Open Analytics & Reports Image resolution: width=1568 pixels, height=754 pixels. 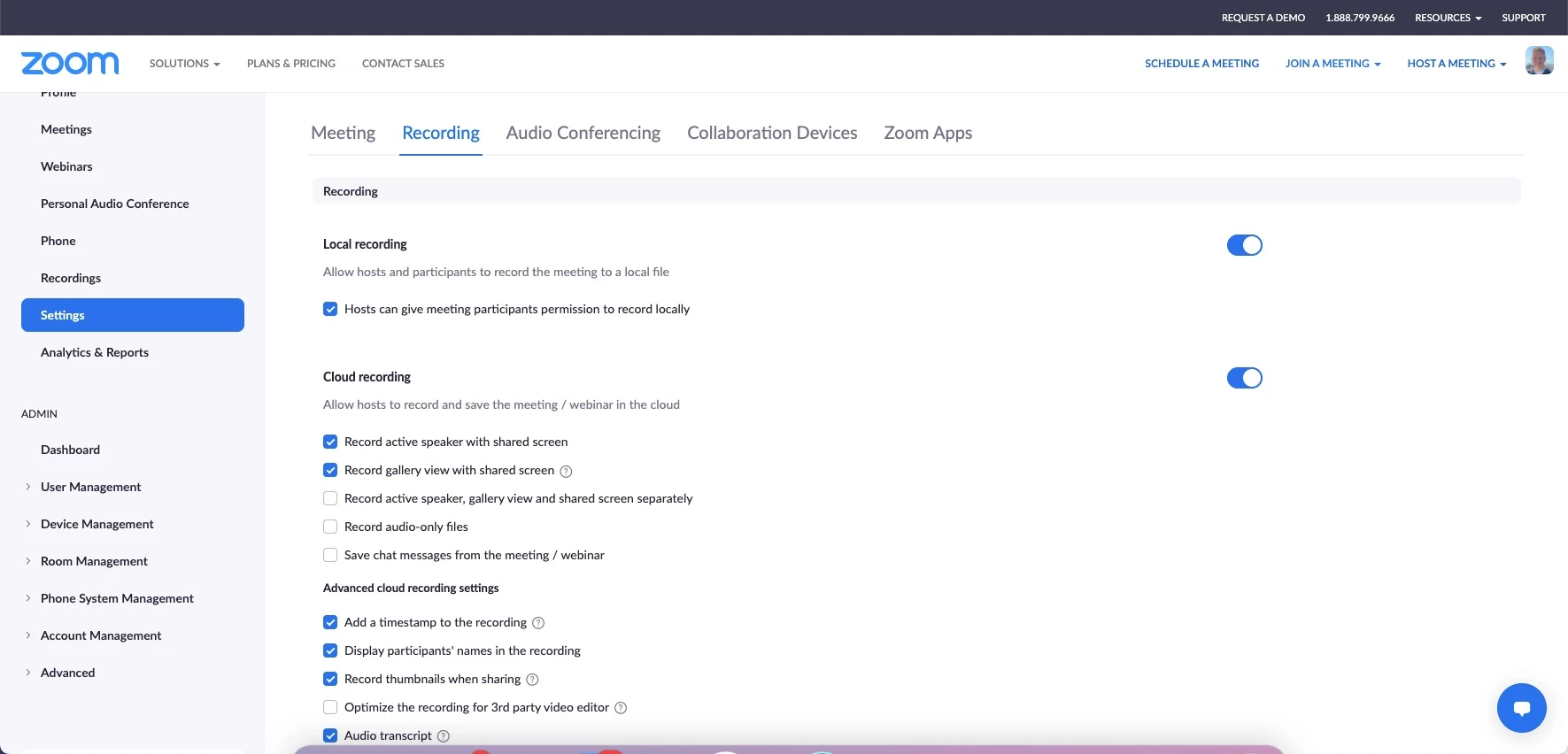95,352
